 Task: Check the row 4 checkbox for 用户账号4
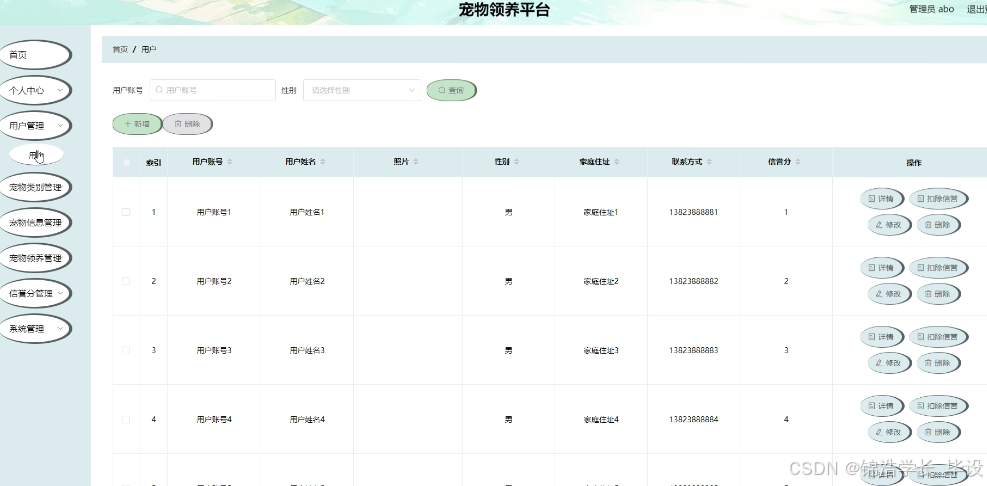[x=126, y=420]
